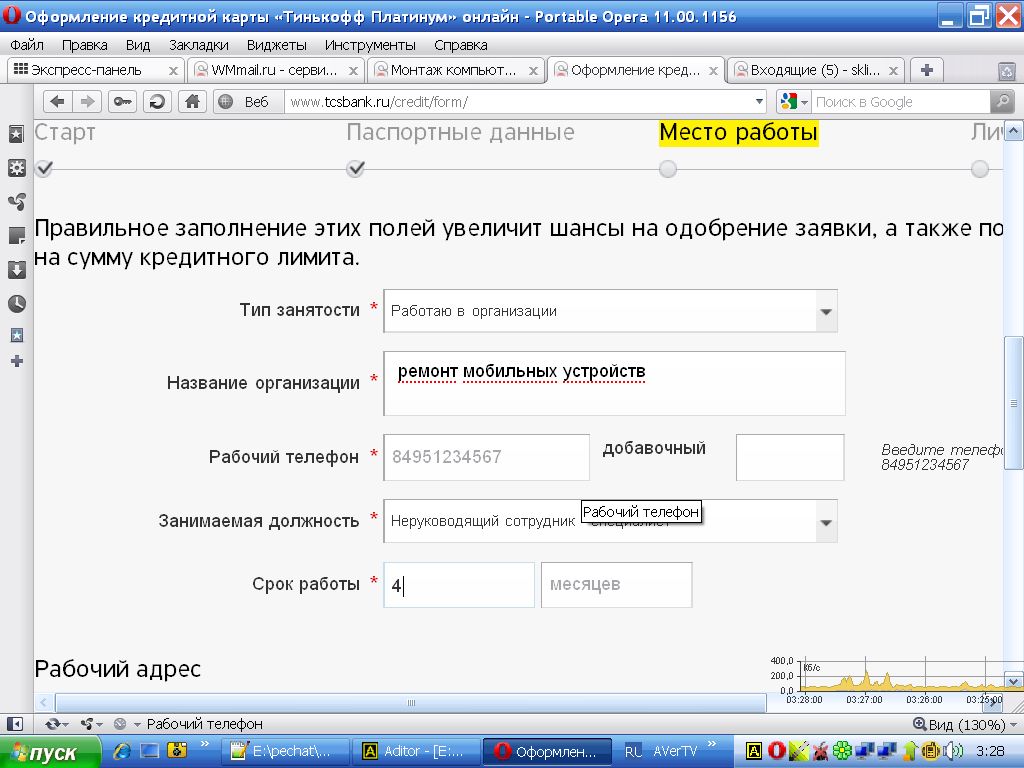The image size is (1024, 768).
Task: Click the vertical scrollbar thumb
Action: 1014,403
